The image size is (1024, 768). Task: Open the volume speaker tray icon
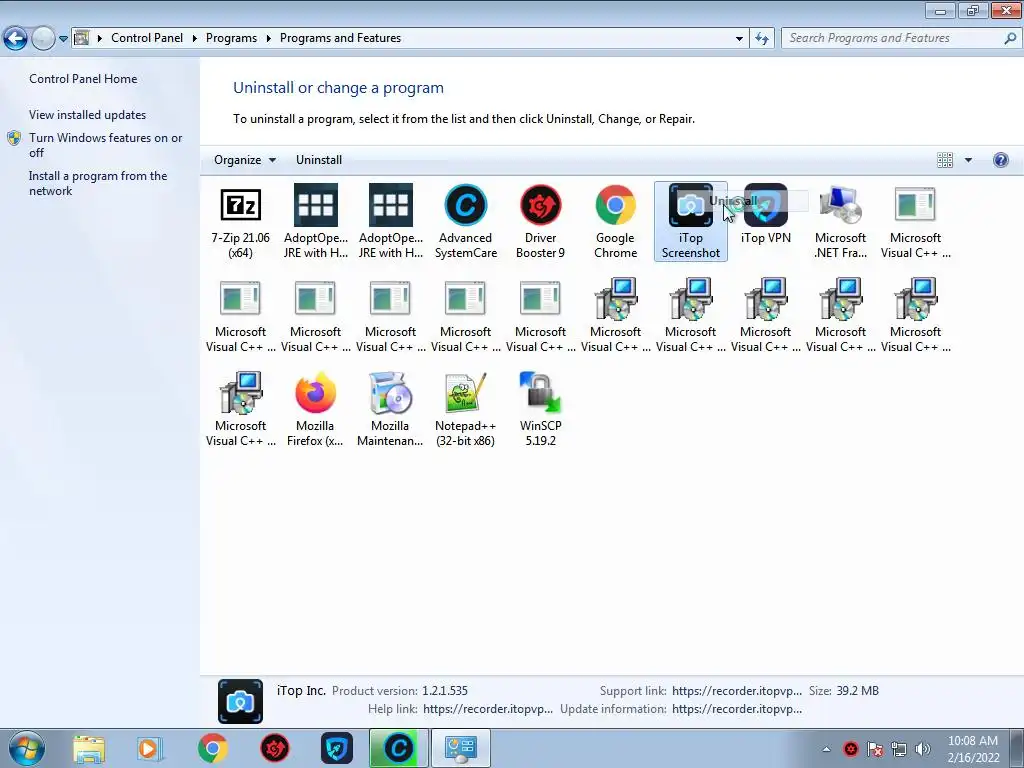[x=923, y=749]
